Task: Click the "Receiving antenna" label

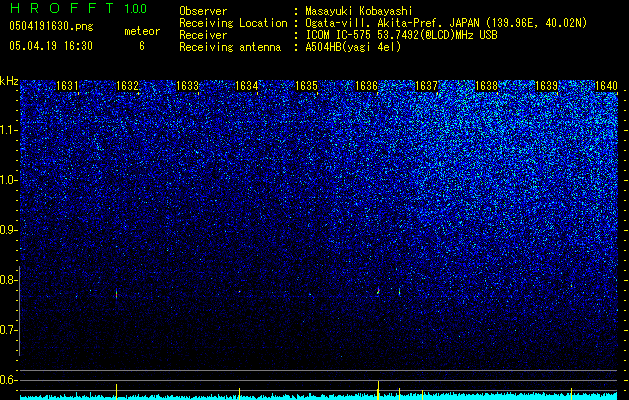Action: click(x=230, y=47)
